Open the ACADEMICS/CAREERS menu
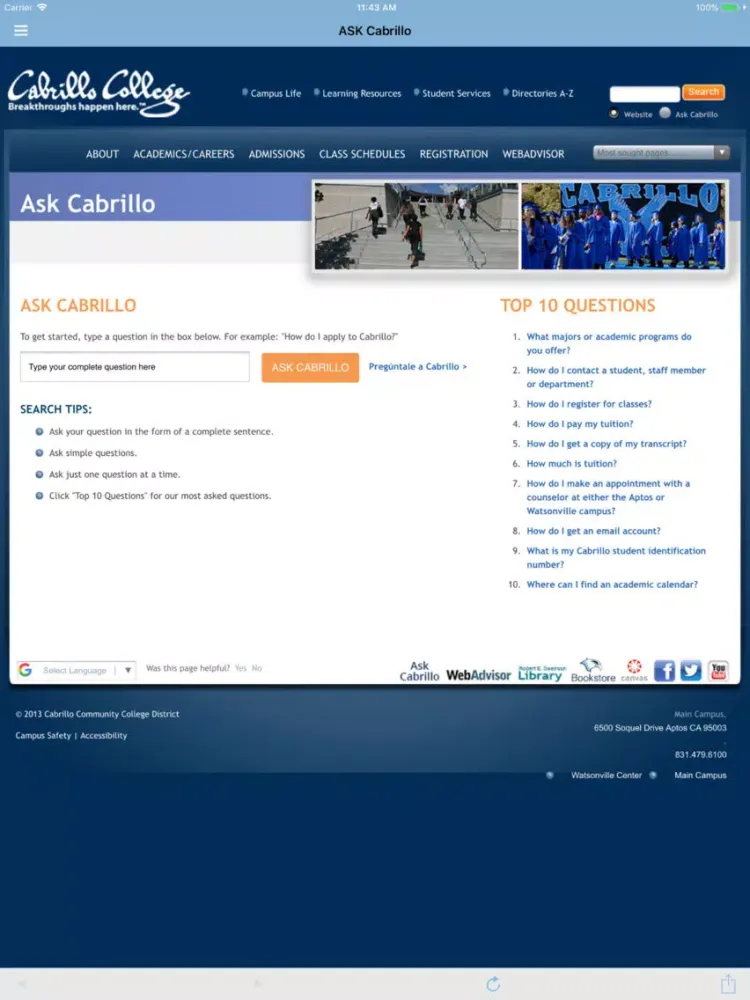 tap(184, 154)
